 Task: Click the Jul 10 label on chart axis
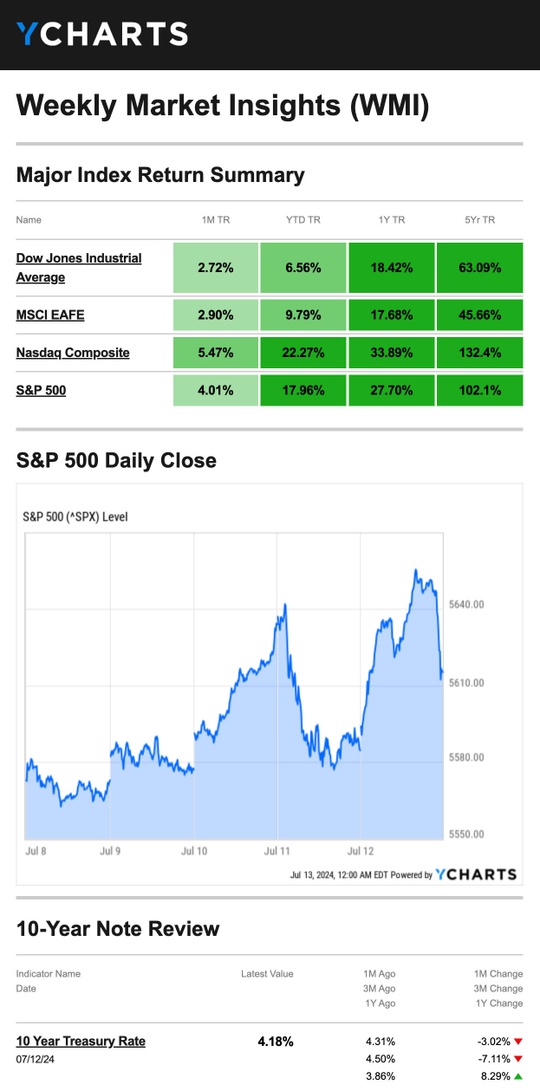(x=193, y=851)
